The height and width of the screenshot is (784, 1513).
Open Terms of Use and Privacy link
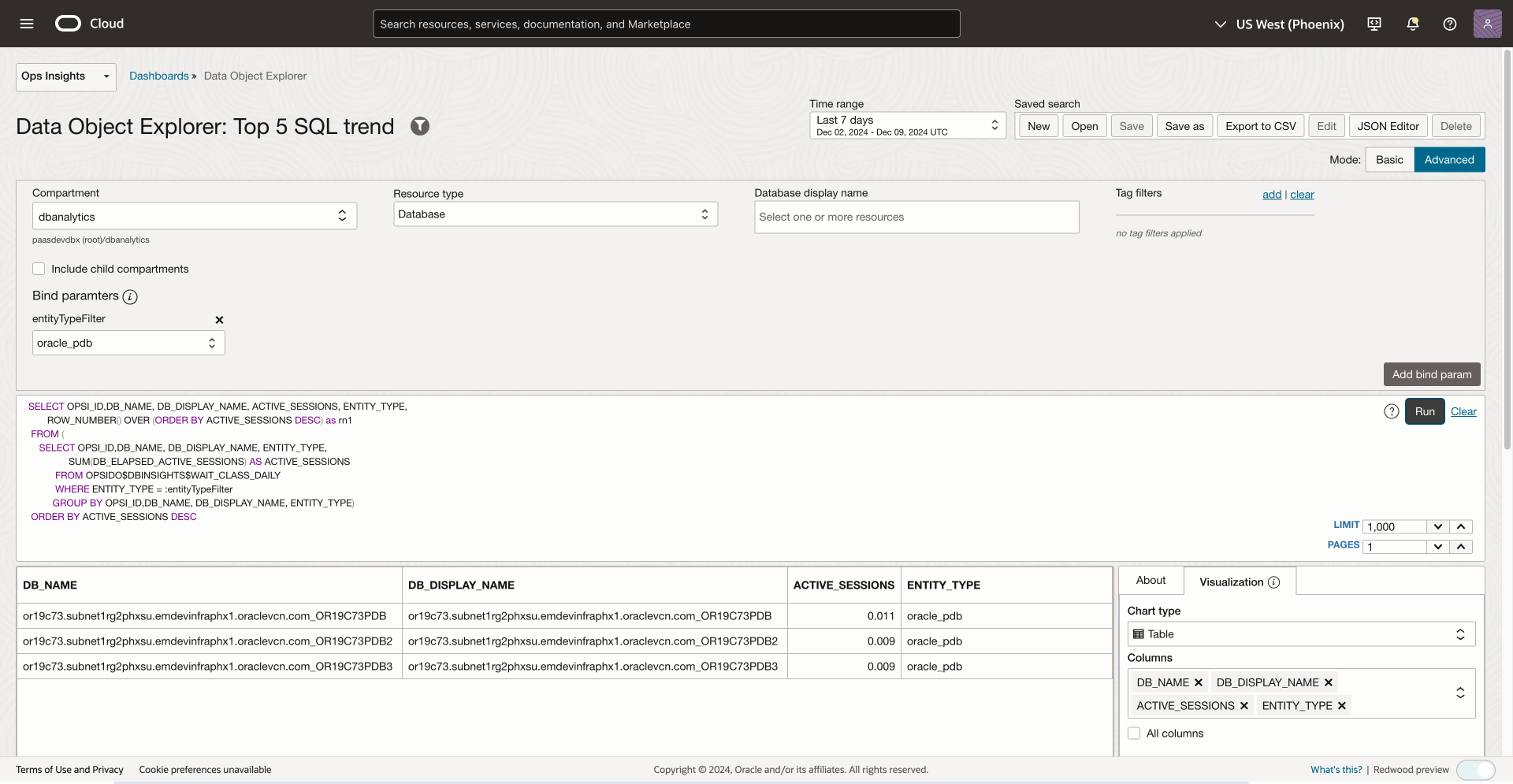point(69,770)
